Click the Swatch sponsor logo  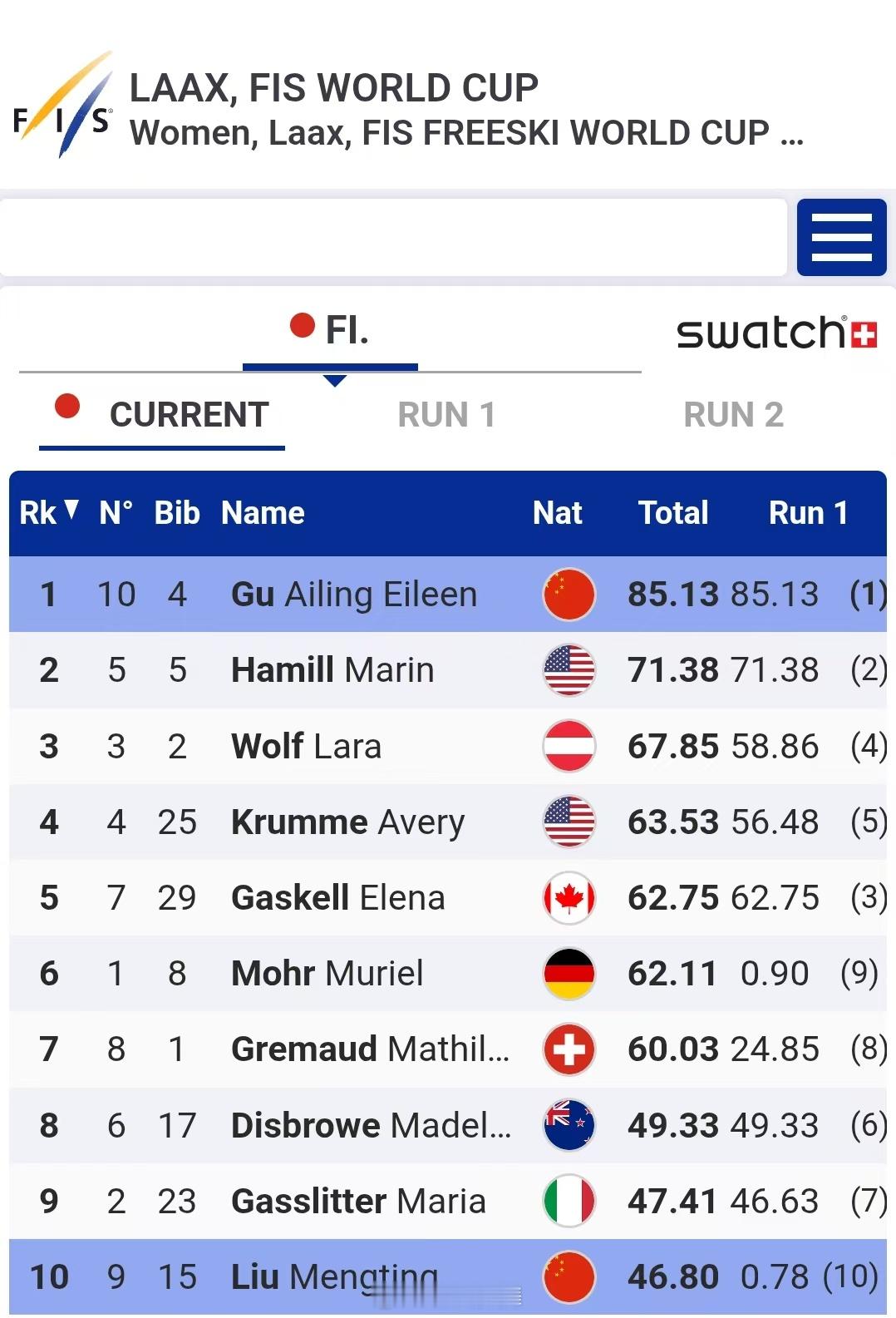pyautogui.click(x=777, y=332)
